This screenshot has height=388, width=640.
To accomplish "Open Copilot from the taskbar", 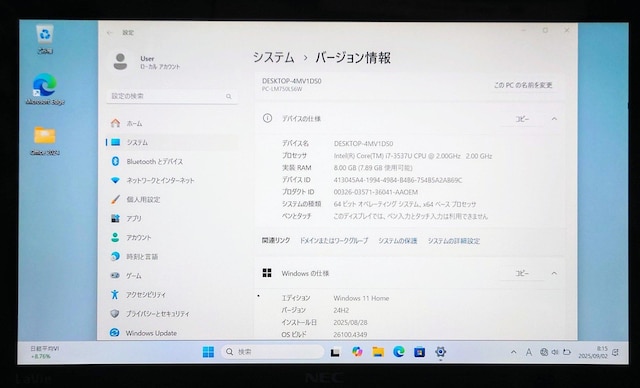I will [357, 352].
